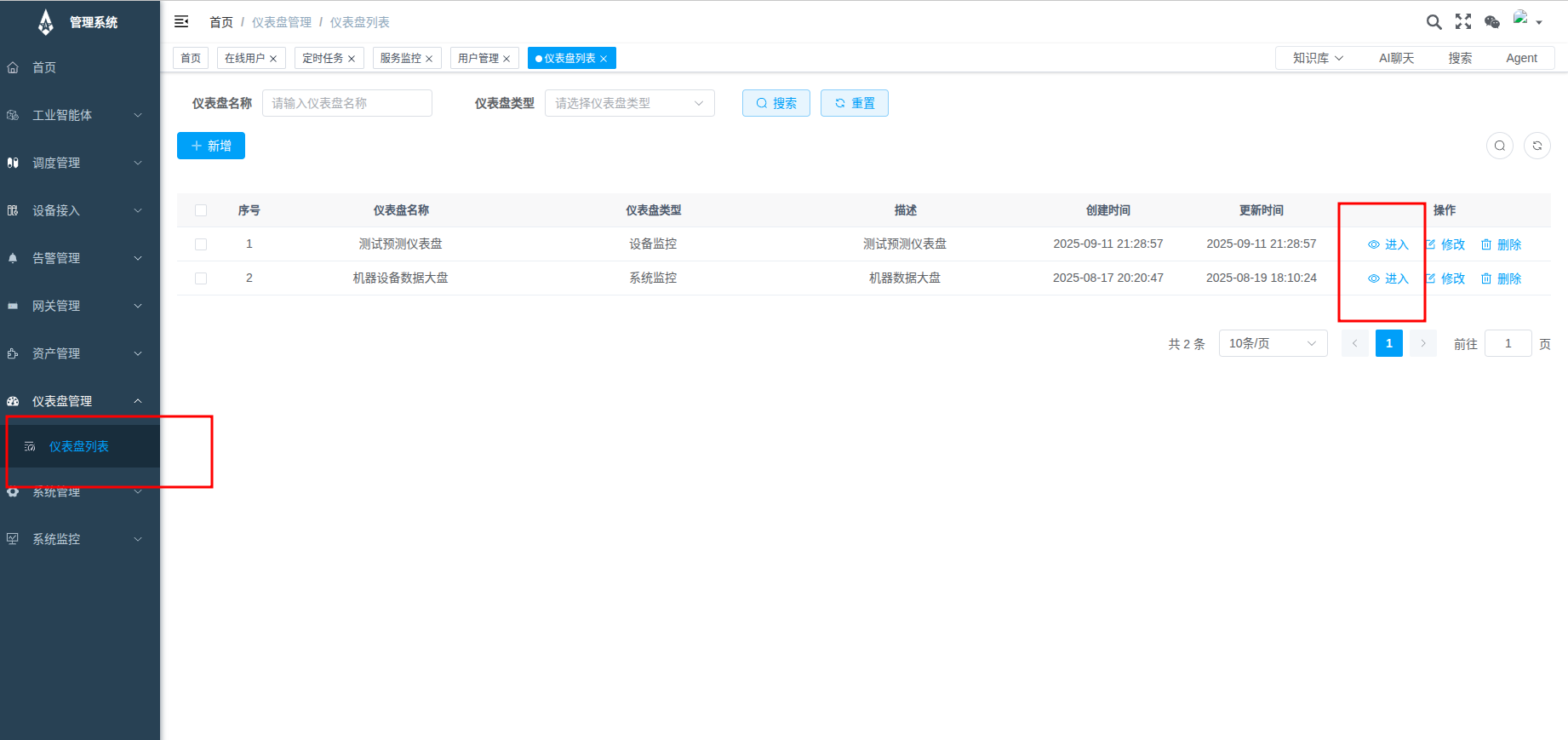Open the header search magnifier icon
This screenshot has width=1568, height=740.
[1434, 22]
